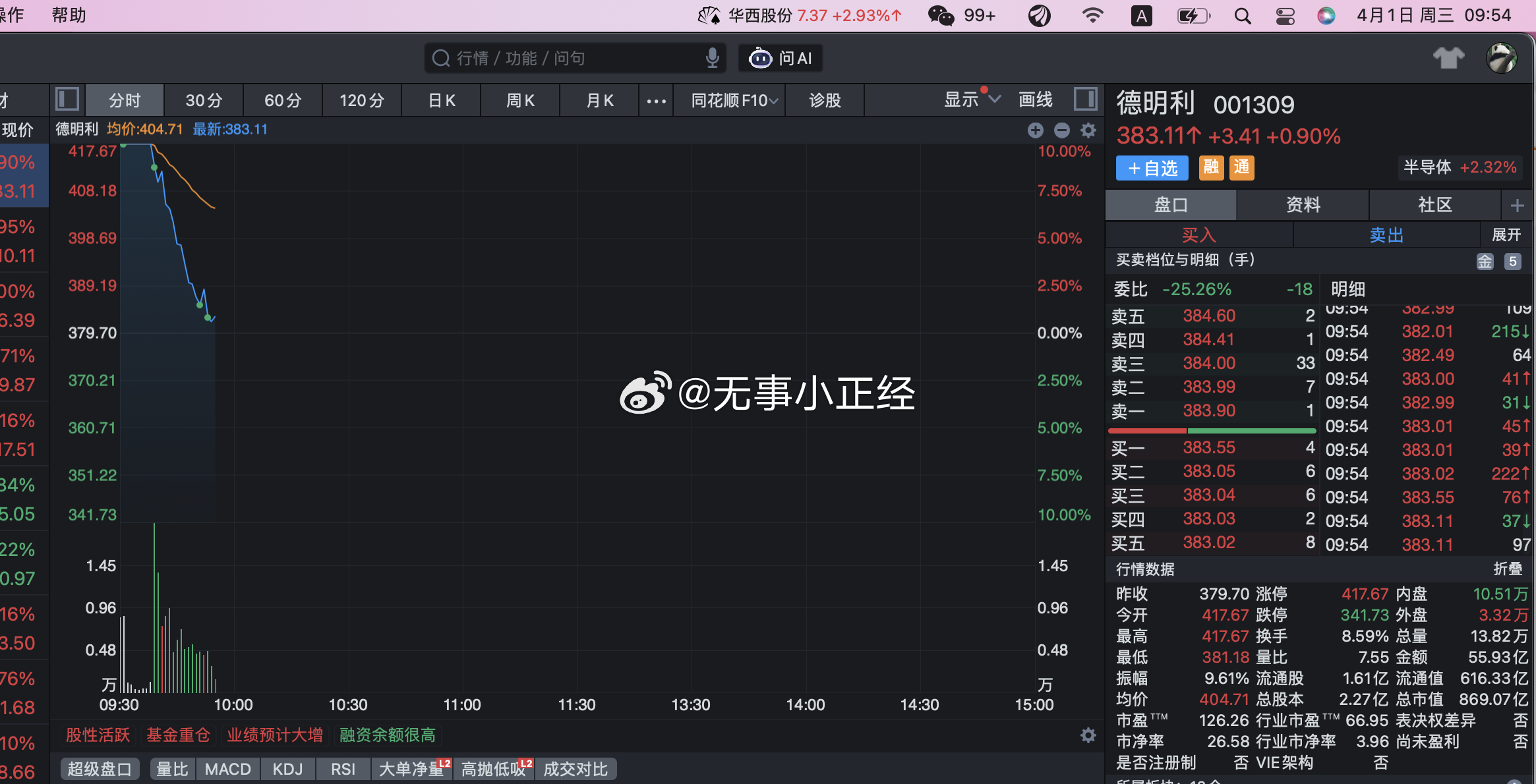1536x784 pixels.
Task: Toggle the left sidebar panel icon
Action: 67,99
